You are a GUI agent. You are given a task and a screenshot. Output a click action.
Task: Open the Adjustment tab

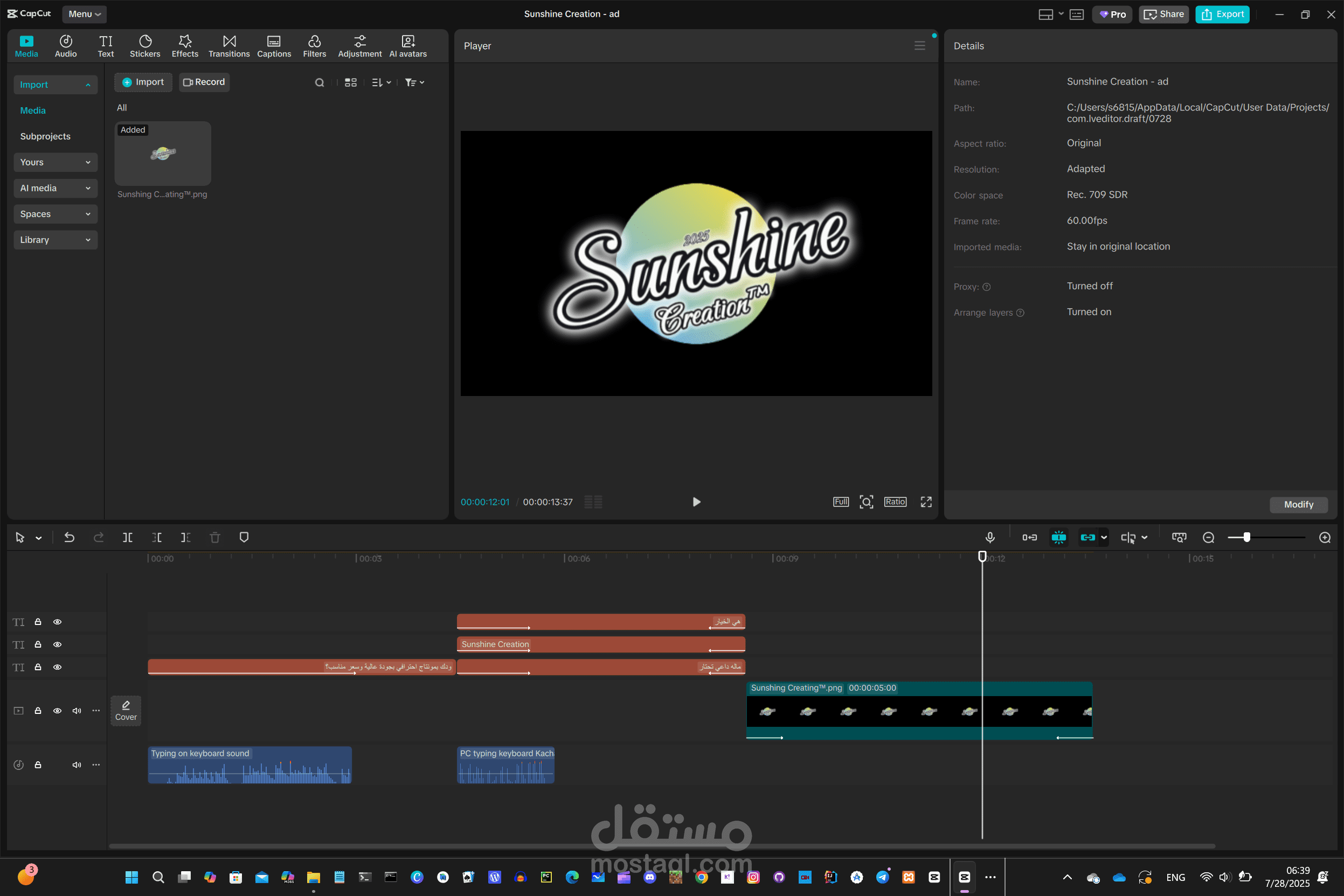click(x=360, y=46)
